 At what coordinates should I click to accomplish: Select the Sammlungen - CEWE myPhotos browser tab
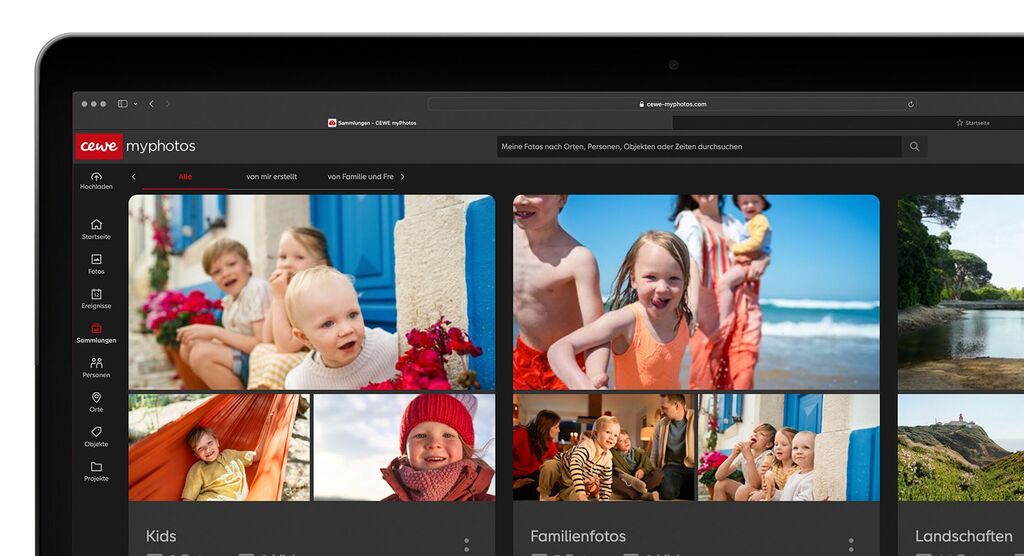(372, 123)
